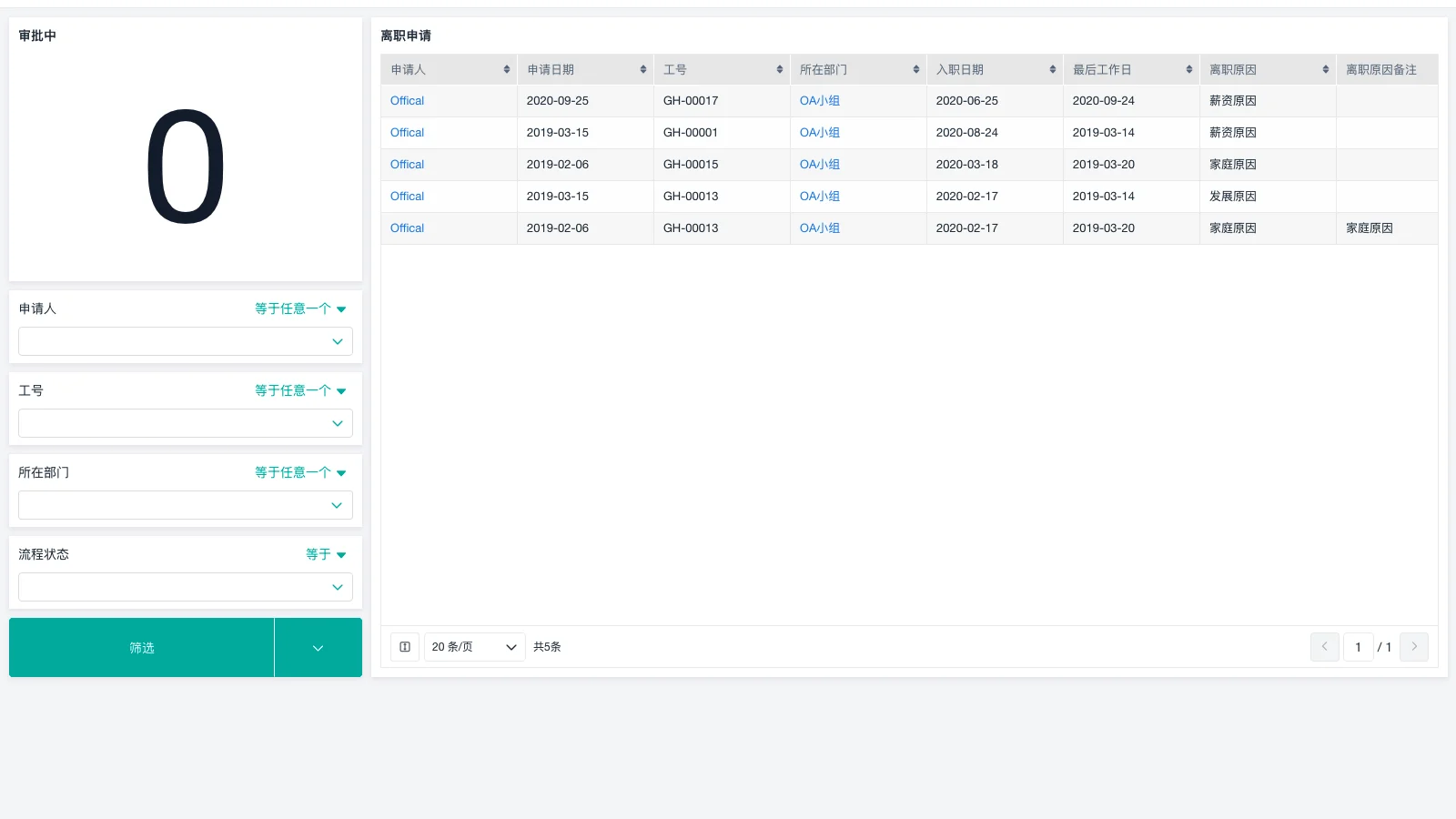Viewport: 1456px width, 819px height.
Task: Sort by 离职原因 column icon
Action: point(1326,70)
